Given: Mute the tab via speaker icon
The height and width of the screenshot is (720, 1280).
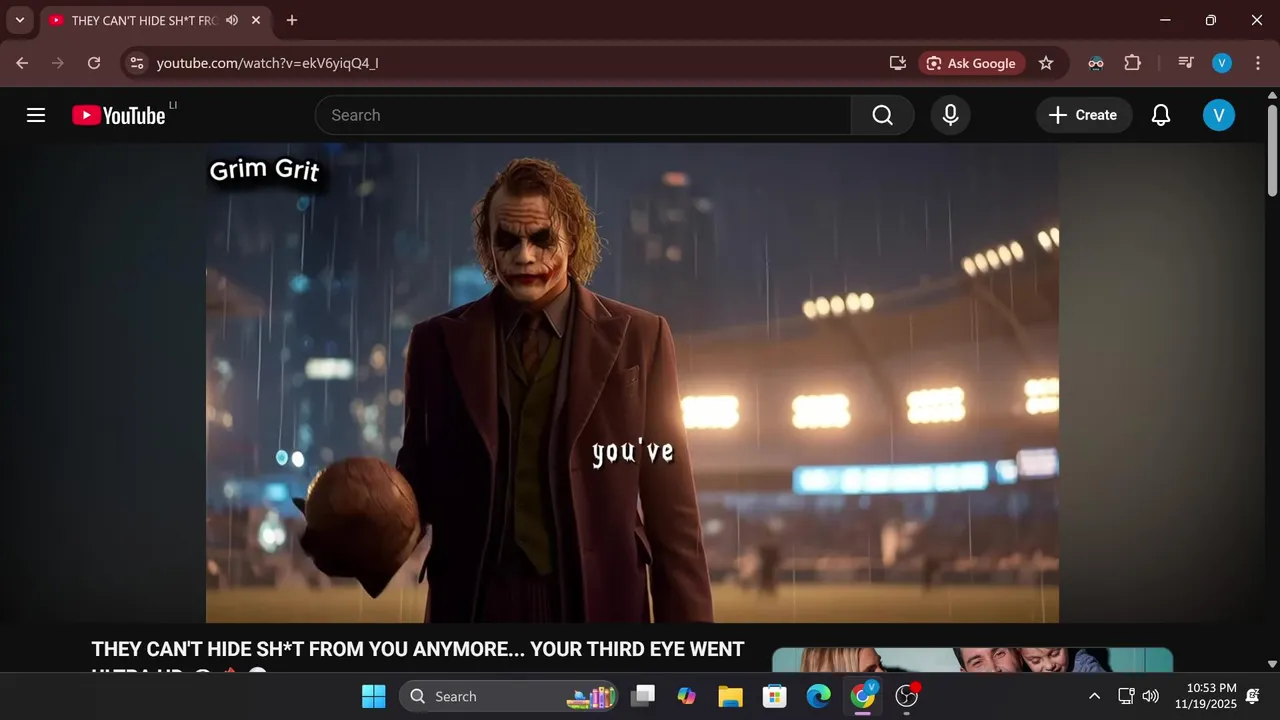Looking at the screenshot, I should [232, 20].
